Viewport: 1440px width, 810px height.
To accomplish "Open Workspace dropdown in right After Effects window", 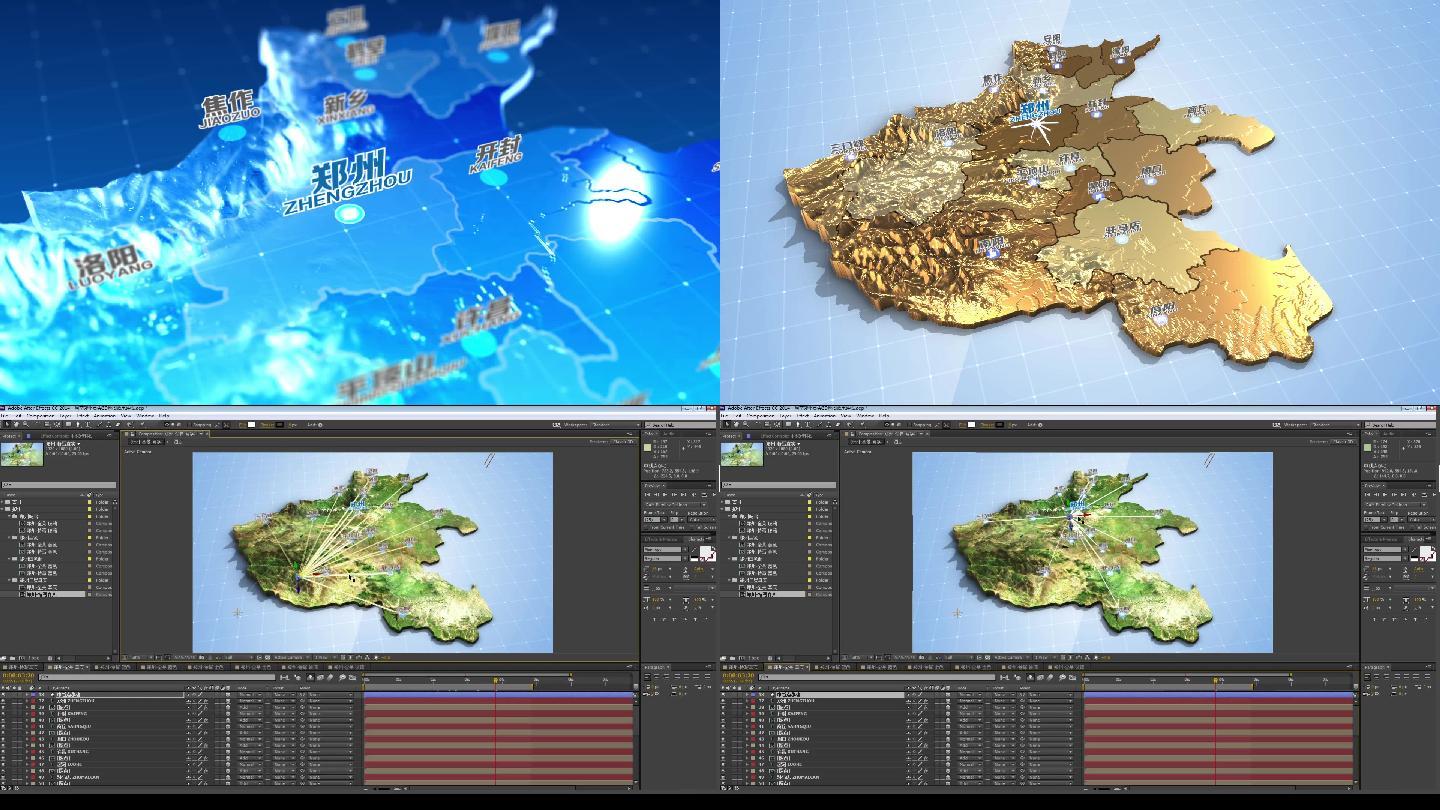I will click(x=1336, y=425).
